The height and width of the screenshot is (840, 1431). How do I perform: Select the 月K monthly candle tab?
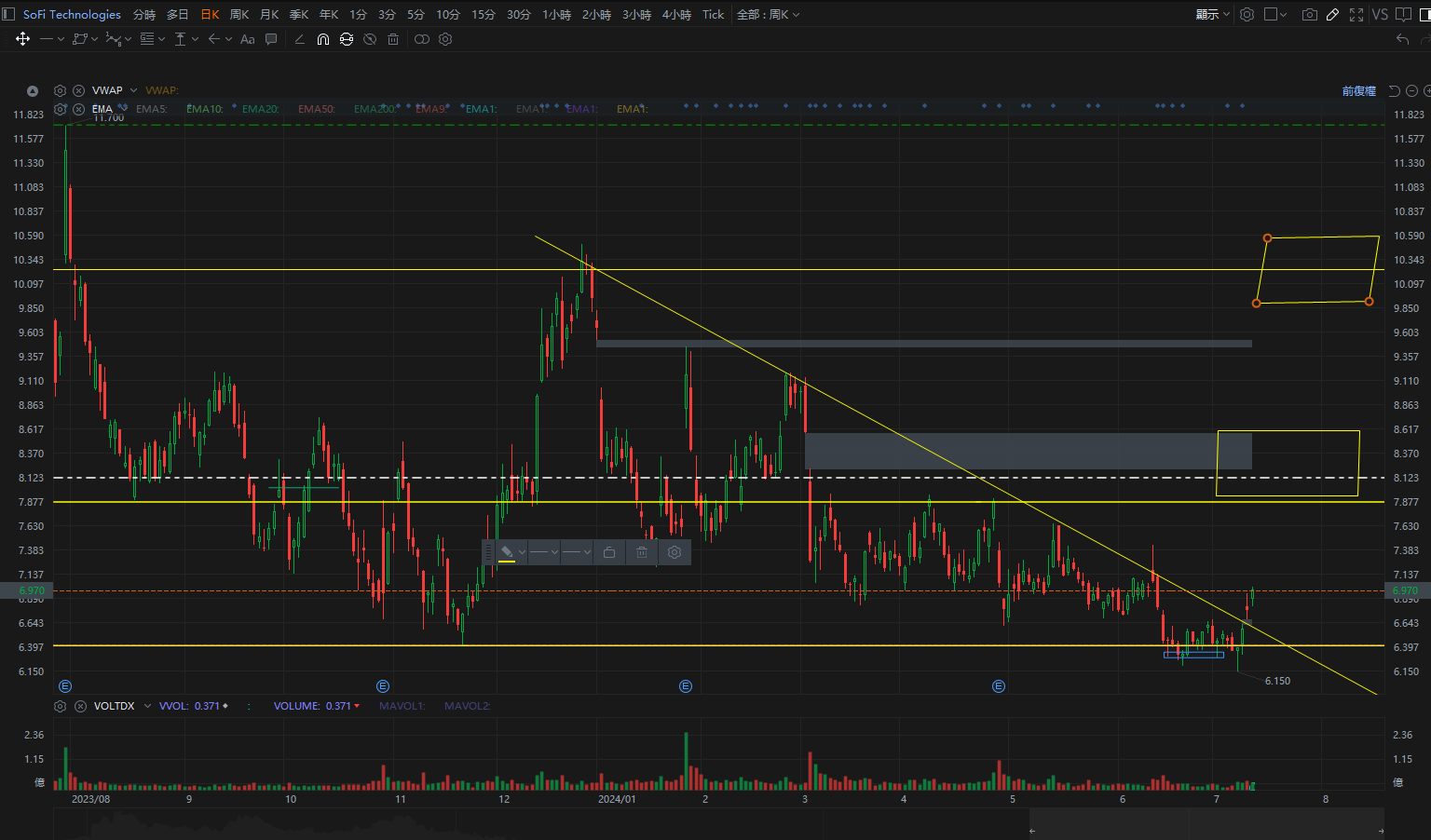tap(269, 14)
